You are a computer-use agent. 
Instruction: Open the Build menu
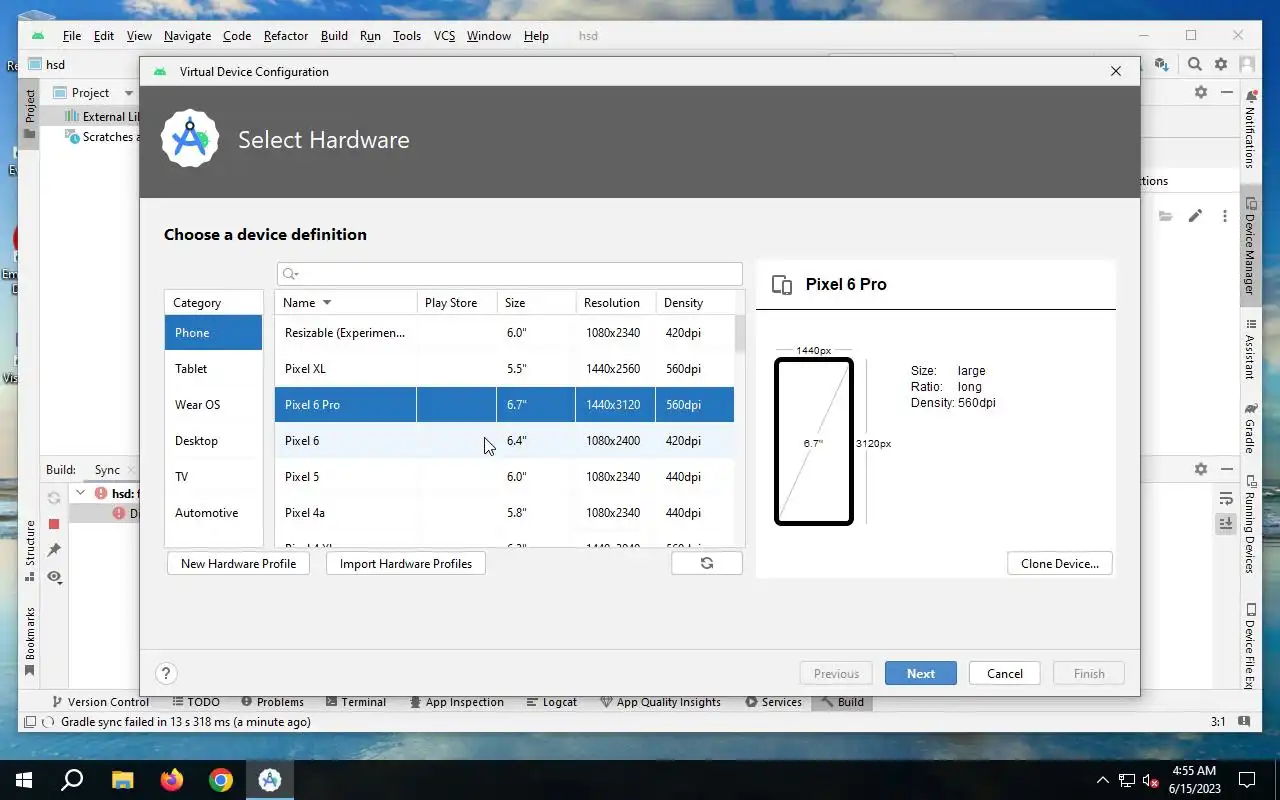(x=334, y=36)
